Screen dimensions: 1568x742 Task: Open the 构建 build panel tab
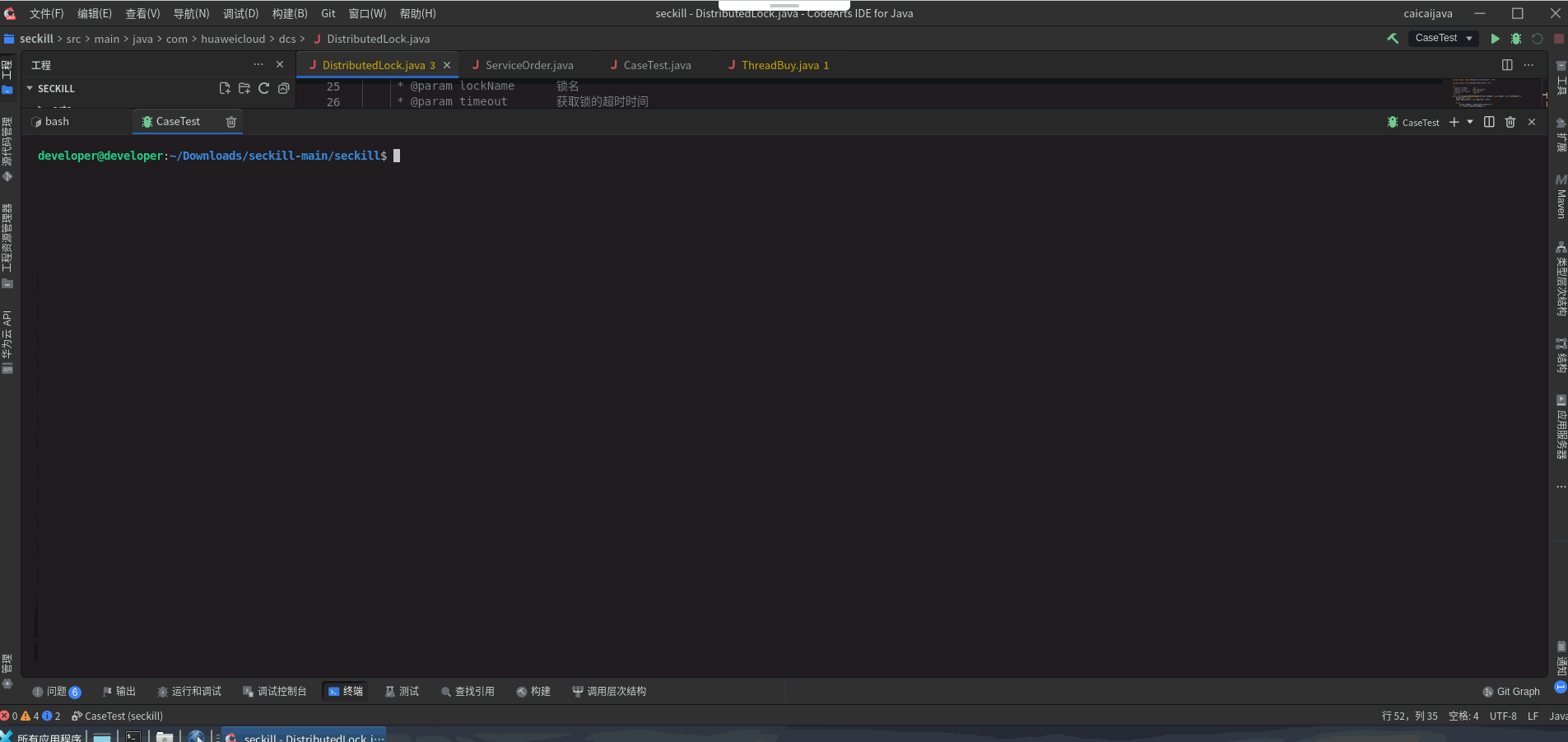point(533,692)
